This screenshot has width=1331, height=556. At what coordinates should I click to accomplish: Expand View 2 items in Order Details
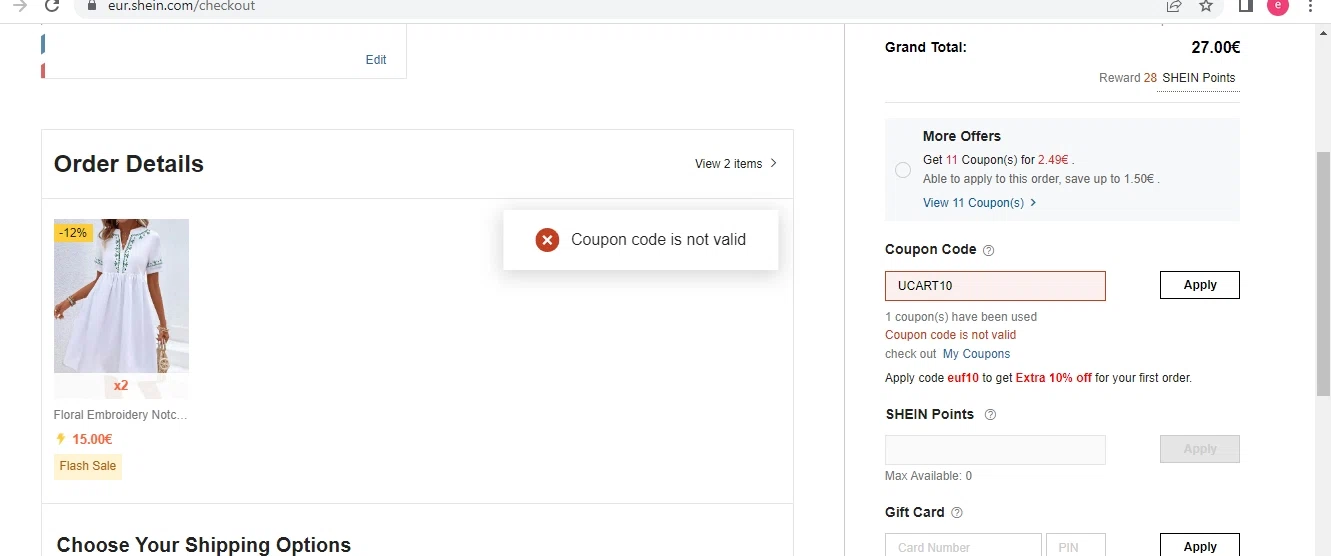pyautogui.click(x=736, y=164)
